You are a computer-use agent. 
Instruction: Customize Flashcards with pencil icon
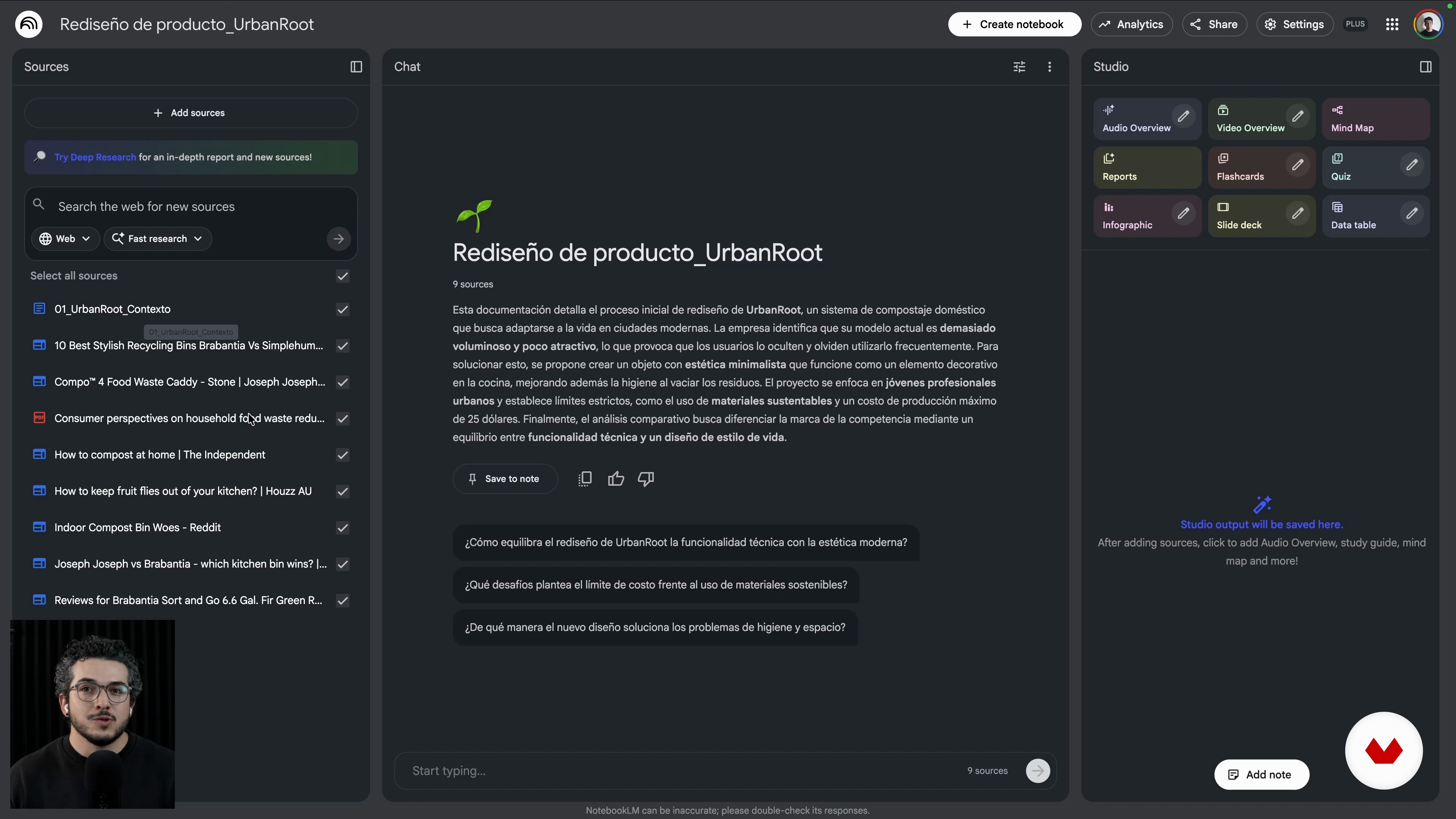pyautogui.click(x=1297, y=165)
